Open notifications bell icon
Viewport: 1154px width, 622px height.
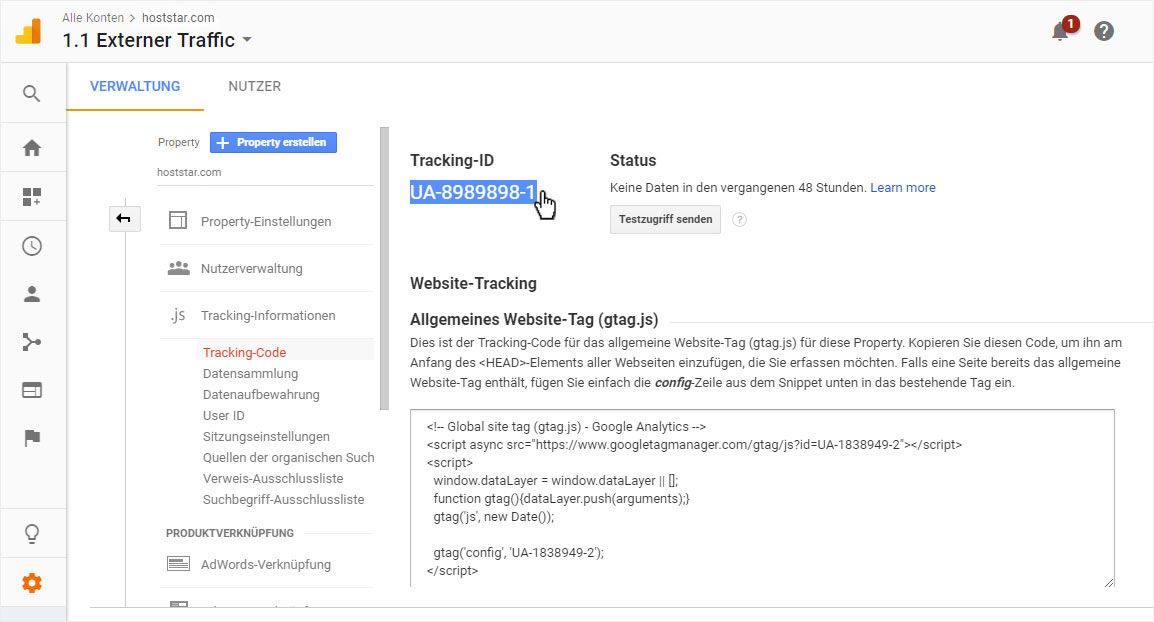(x=1061, y=32)
